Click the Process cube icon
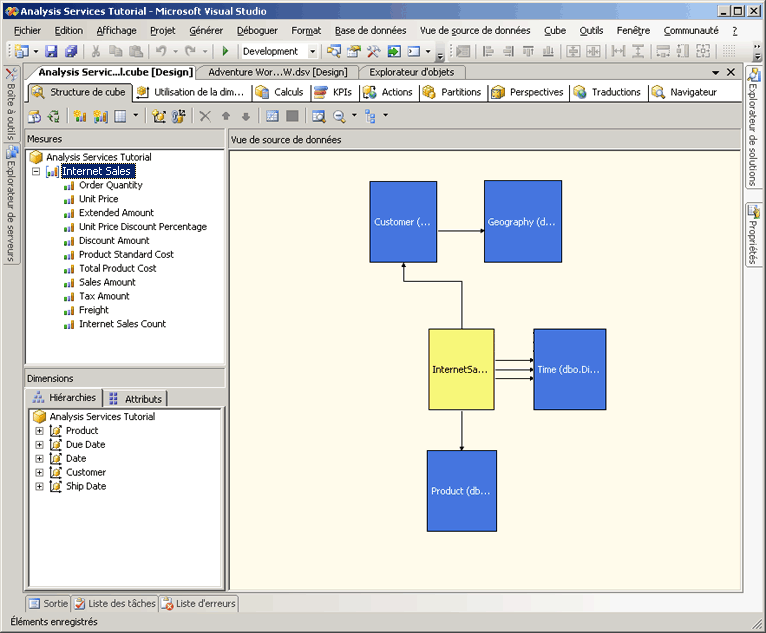 (x=35, y=116)
